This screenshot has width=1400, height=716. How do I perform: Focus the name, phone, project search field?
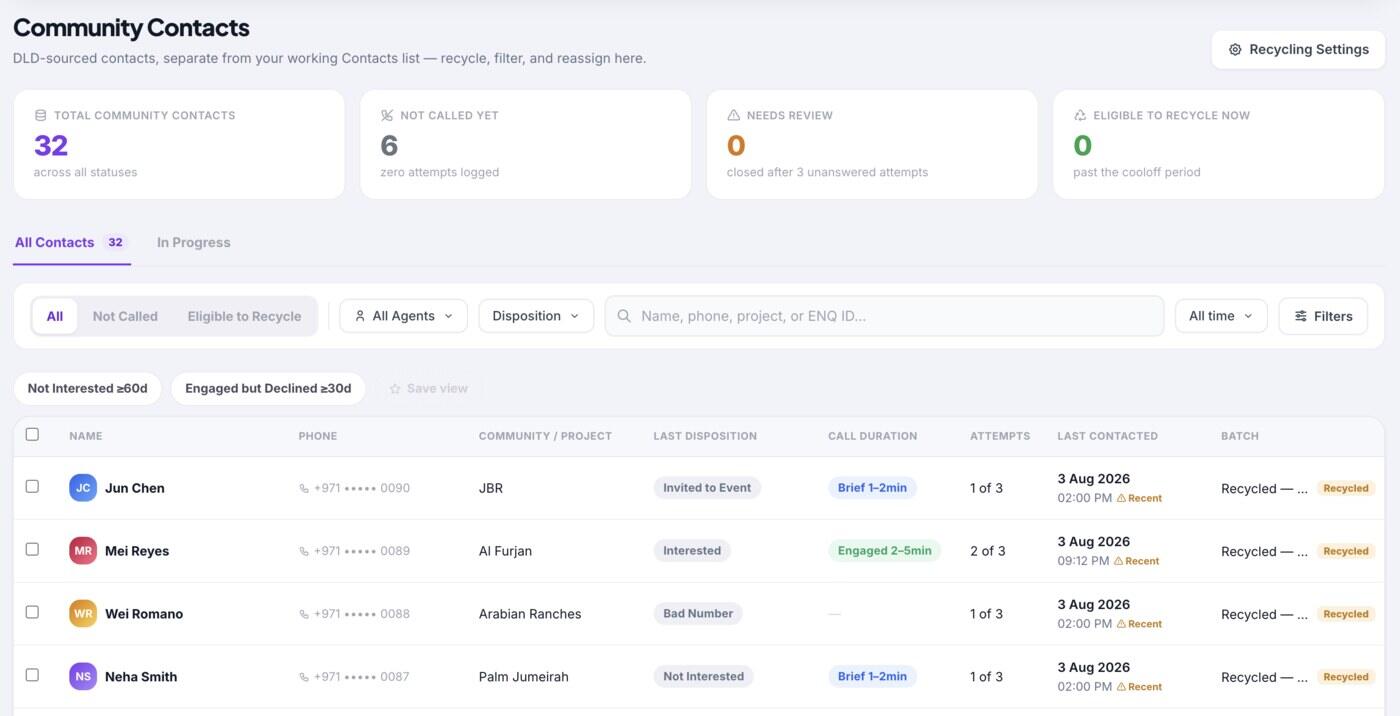(884, 316)
